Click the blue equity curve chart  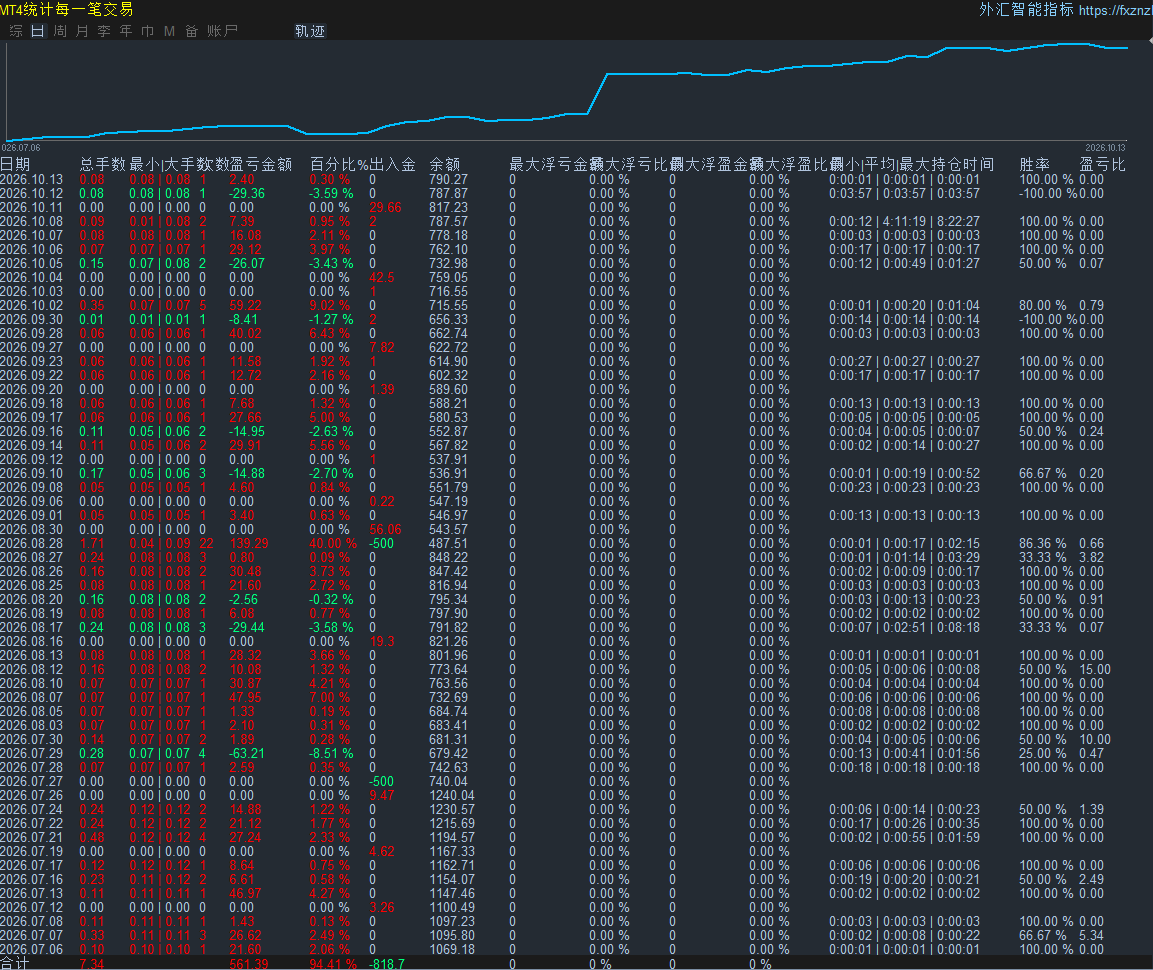[x=567, y=92]
